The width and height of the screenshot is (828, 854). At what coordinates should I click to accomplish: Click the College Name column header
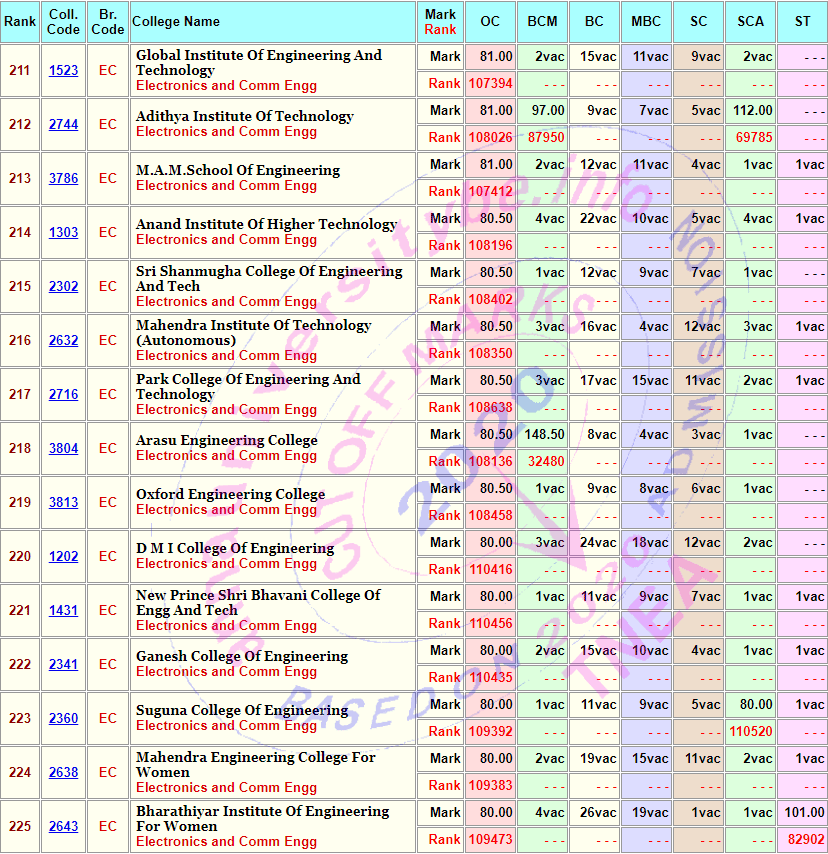tap(178, 22)
